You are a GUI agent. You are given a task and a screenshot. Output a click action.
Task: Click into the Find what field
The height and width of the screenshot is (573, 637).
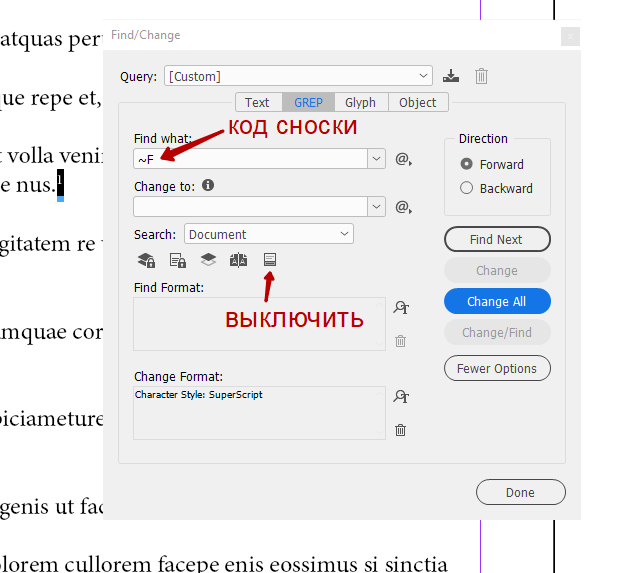250,158
